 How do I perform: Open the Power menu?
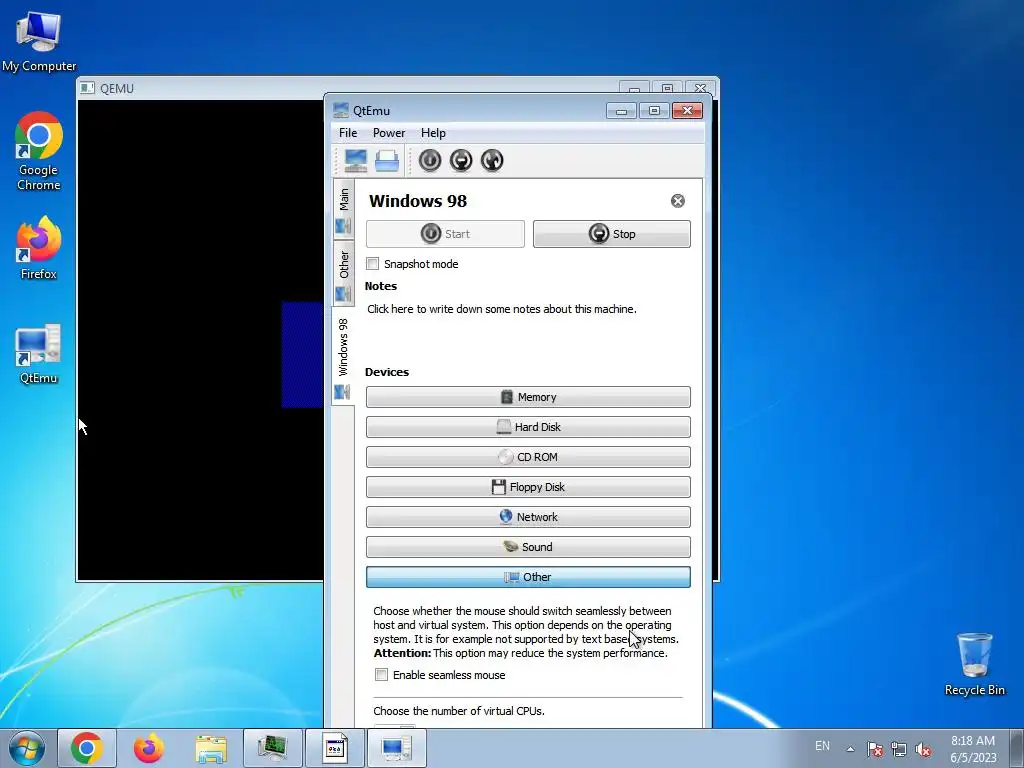pos(389,133)
